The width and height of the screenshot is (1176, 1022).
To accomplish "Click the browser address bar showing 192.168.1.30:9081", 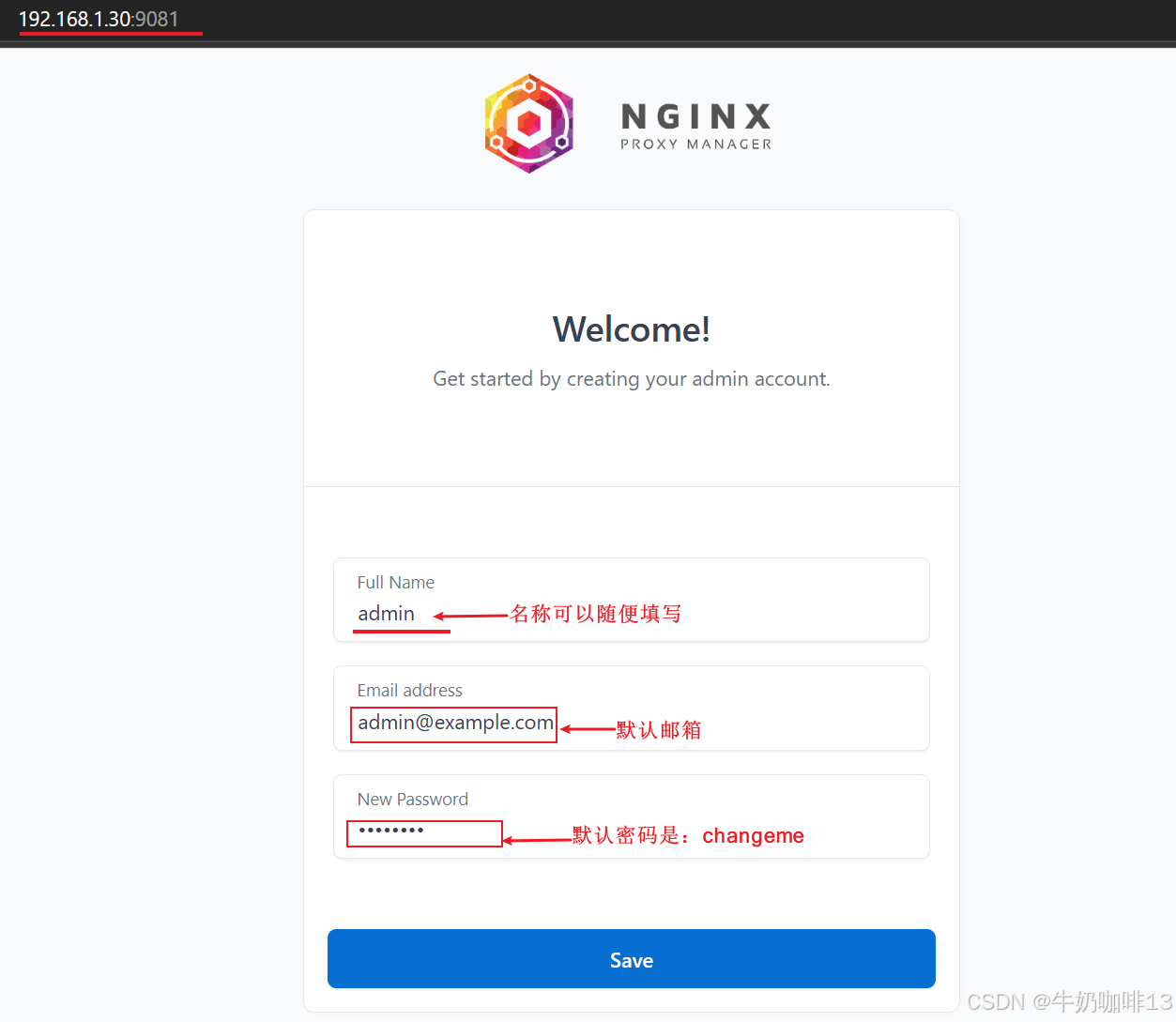I will 99,19.
